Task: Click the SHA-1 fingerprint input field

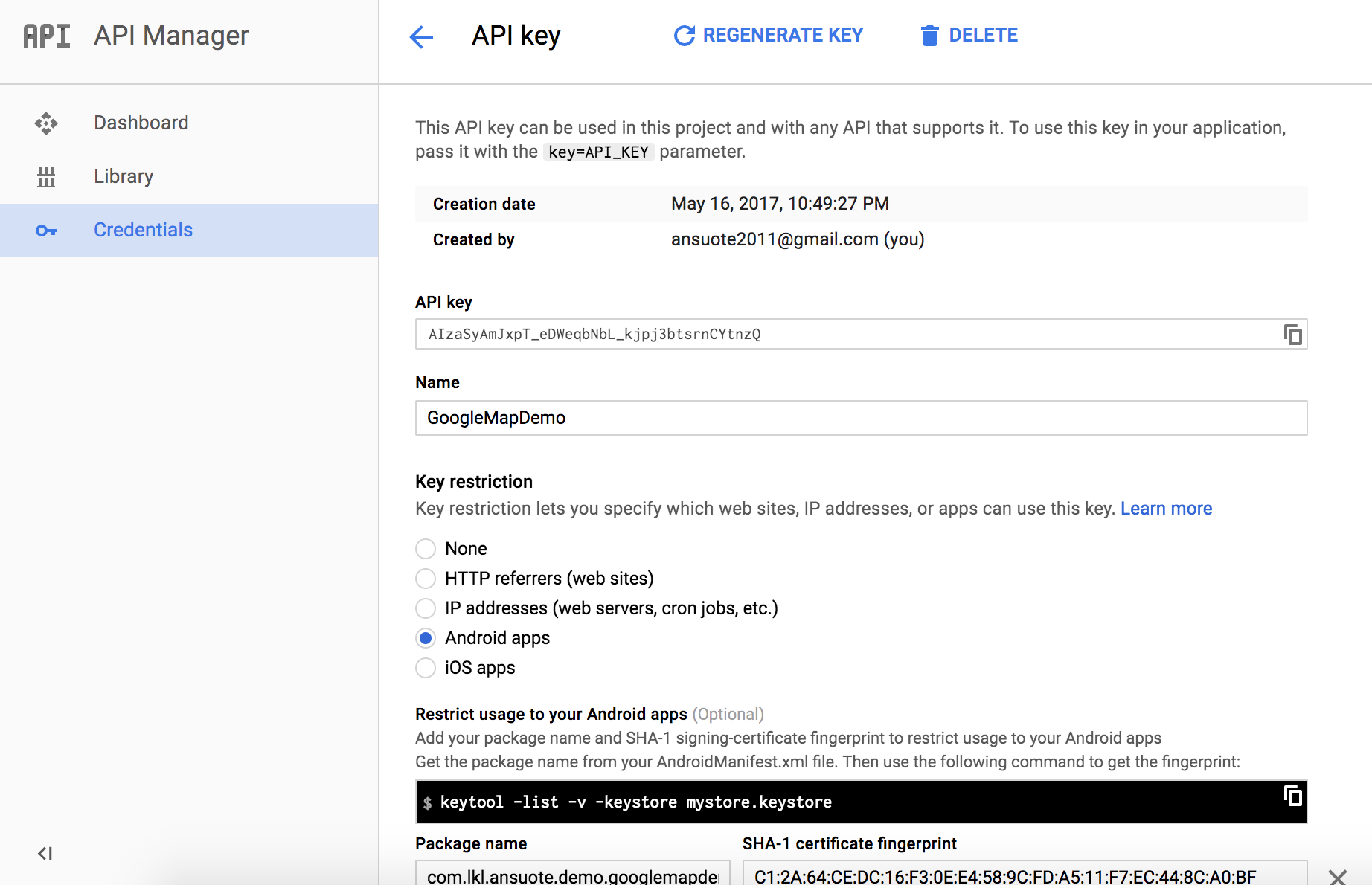Action: [1025, 874]
